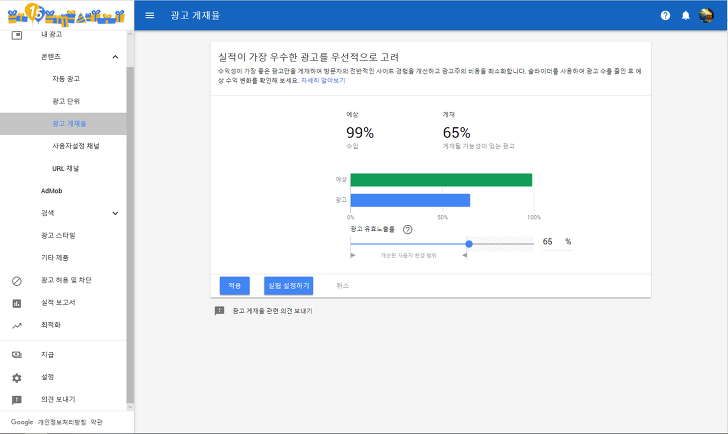Click the bar chart icon beside 실적 보고서
The width and height of the screenshot is (728, 434).
17,303
